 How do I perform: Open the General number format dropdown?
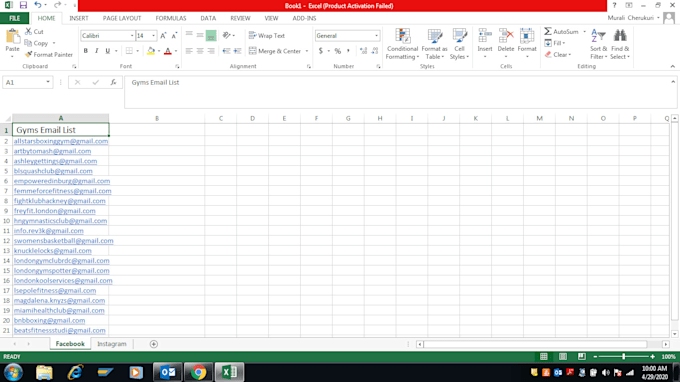pyautogui.click(x=376, y=36)
